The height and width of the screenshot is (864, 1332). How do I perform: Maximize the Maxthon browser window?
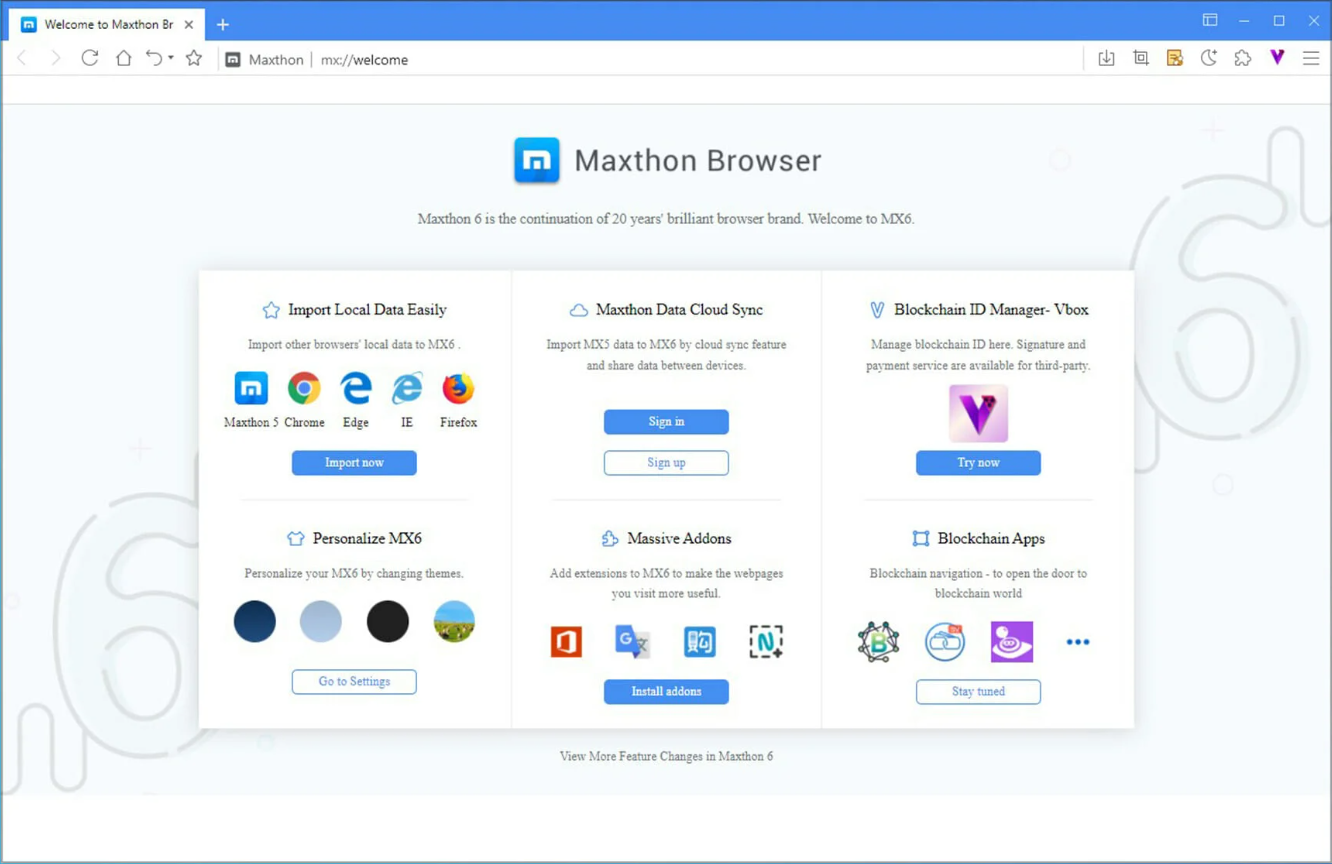(1279, 20)
